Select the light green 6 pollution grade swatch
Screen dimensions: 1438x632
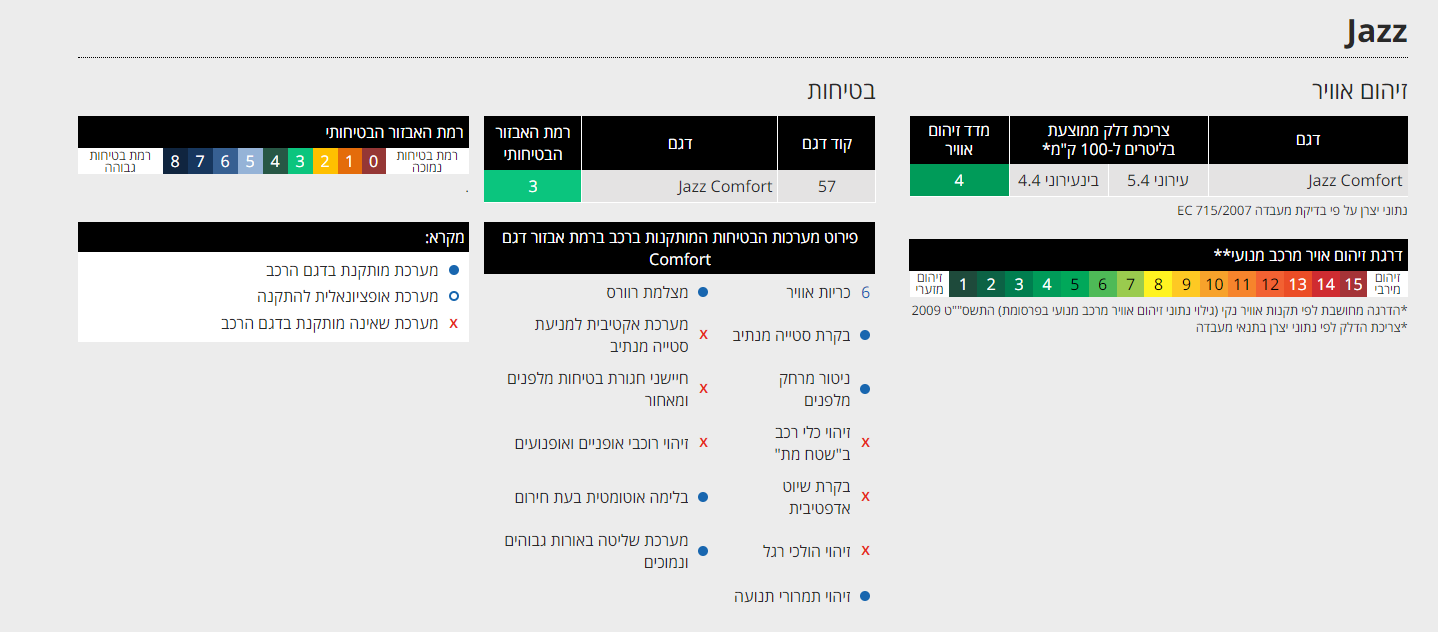click(x=1102, y=284)
